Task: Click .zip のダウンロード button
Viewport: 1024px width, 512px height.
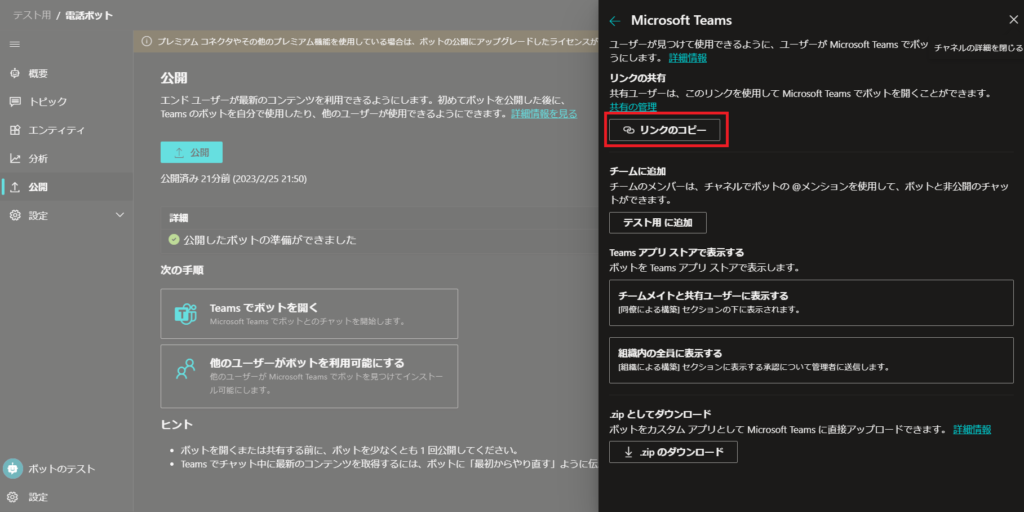Action: (x=673, y=452)
